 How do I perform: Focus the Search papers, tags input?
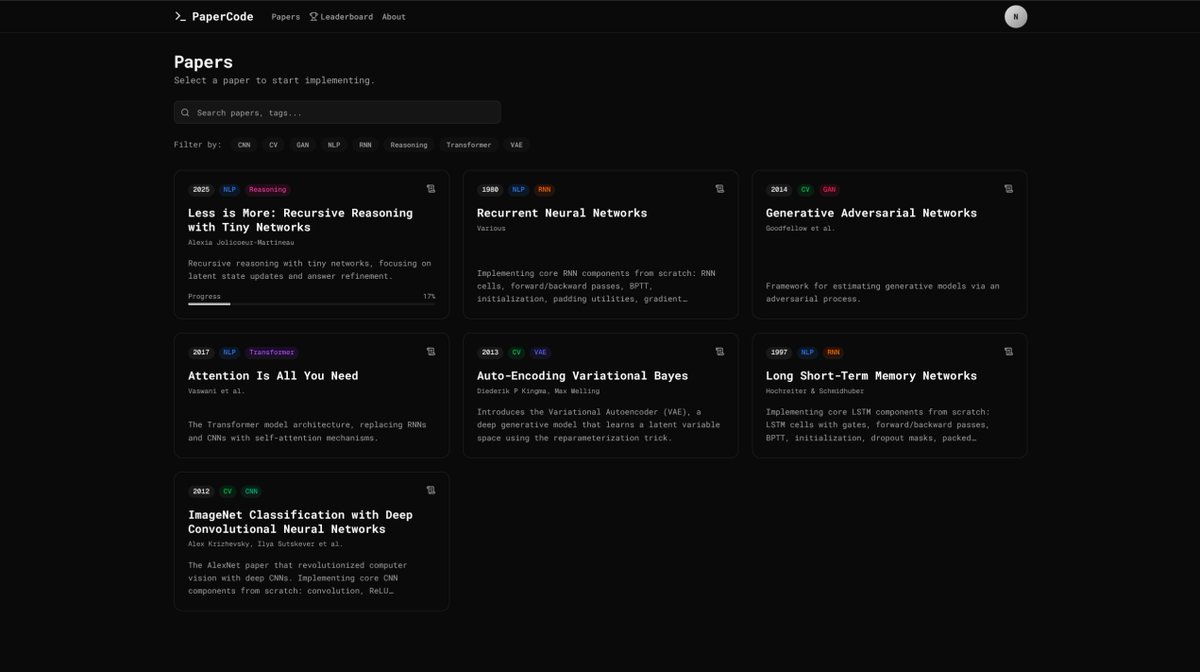(337, 113)
